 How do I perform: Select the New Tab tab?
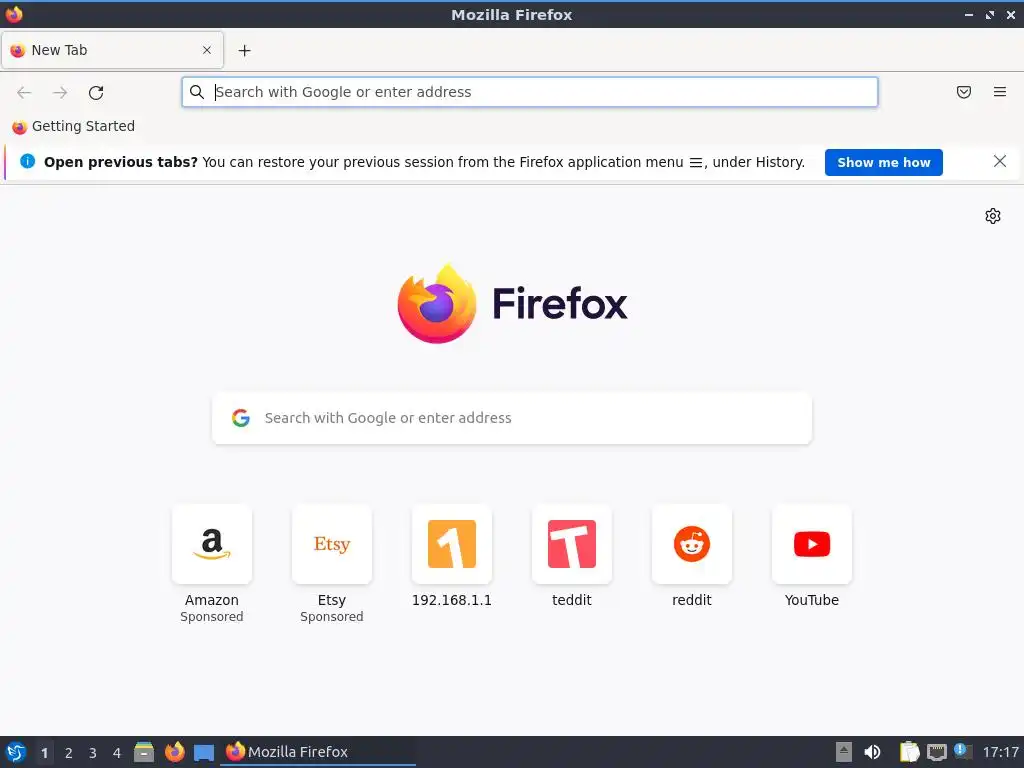(x=112, y=50)
